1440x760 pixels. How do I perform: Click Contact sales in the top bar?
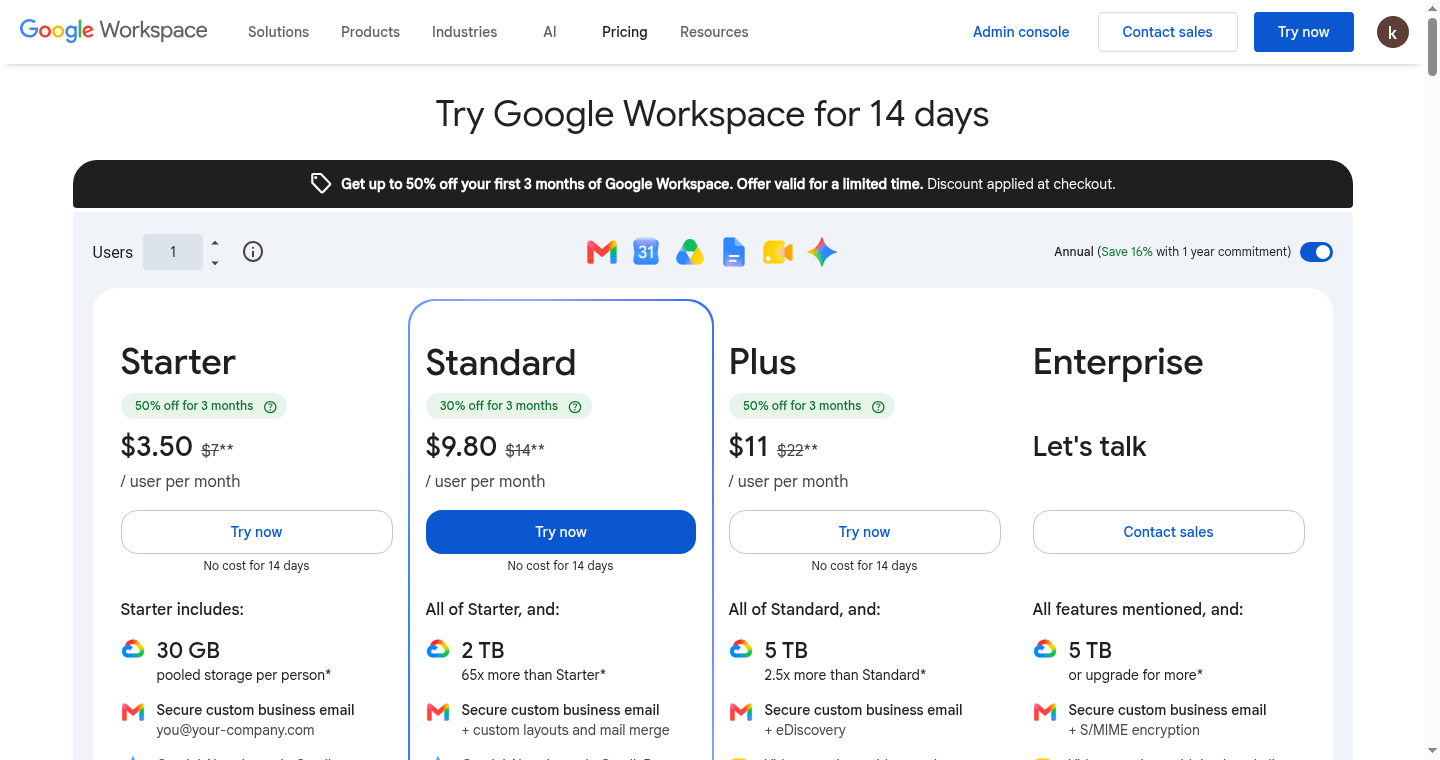(x=1167, y=32)
